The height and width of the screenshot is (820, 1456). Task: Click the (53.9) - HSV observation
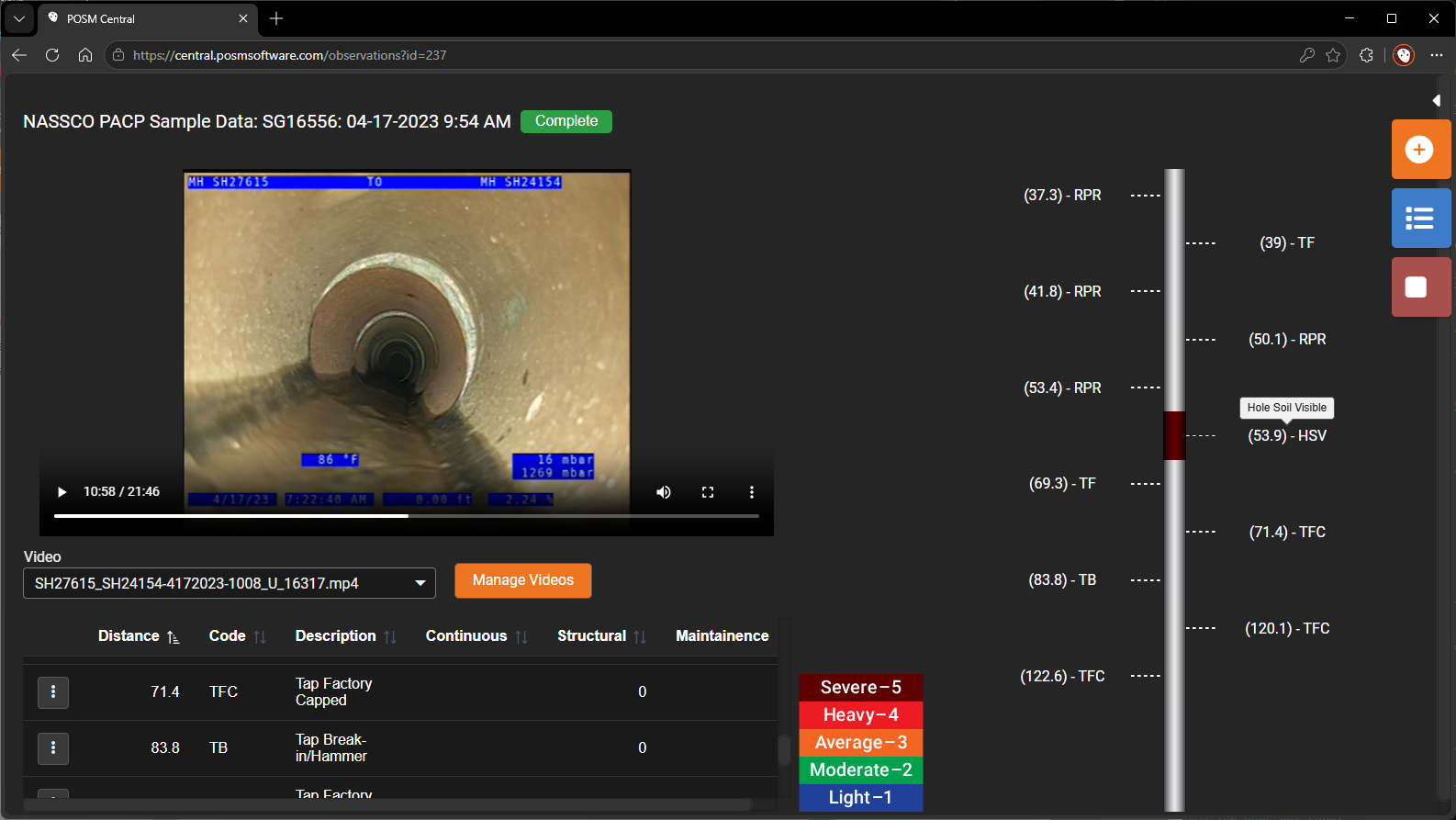tap(1287, 436)
